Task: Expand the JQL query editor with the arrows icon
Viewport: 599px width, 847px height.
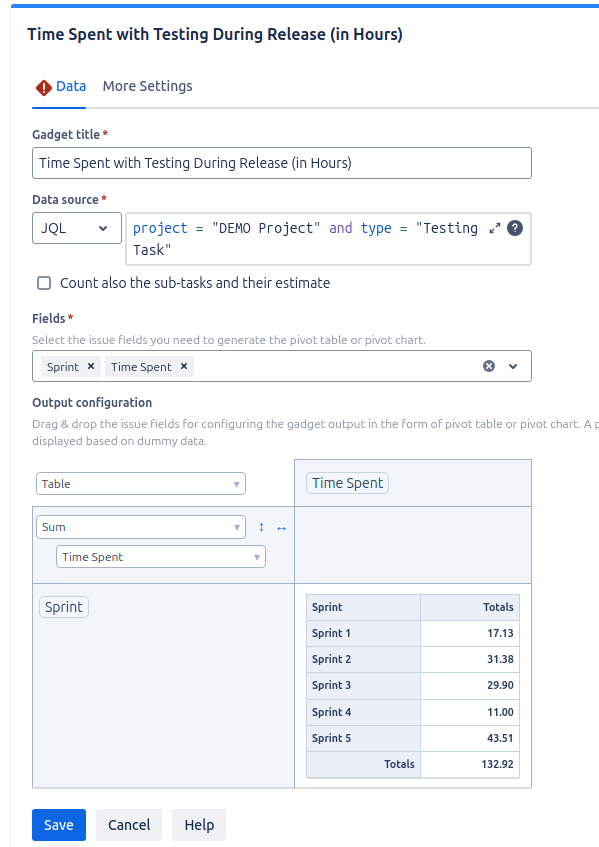Action: point(495,228)
